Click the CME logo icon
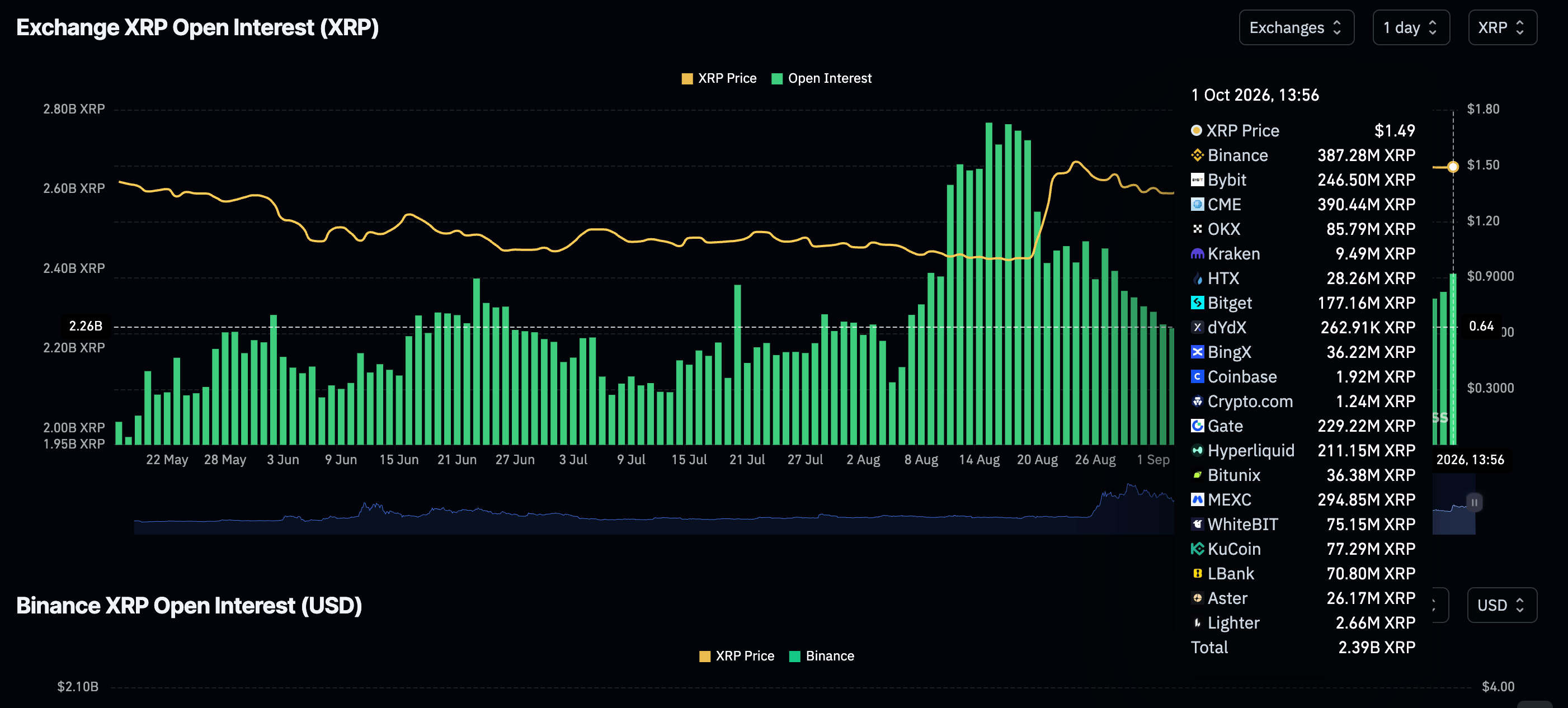Image resolution: width=1568 pixels, height=708 pixels. click(1197, 205)
